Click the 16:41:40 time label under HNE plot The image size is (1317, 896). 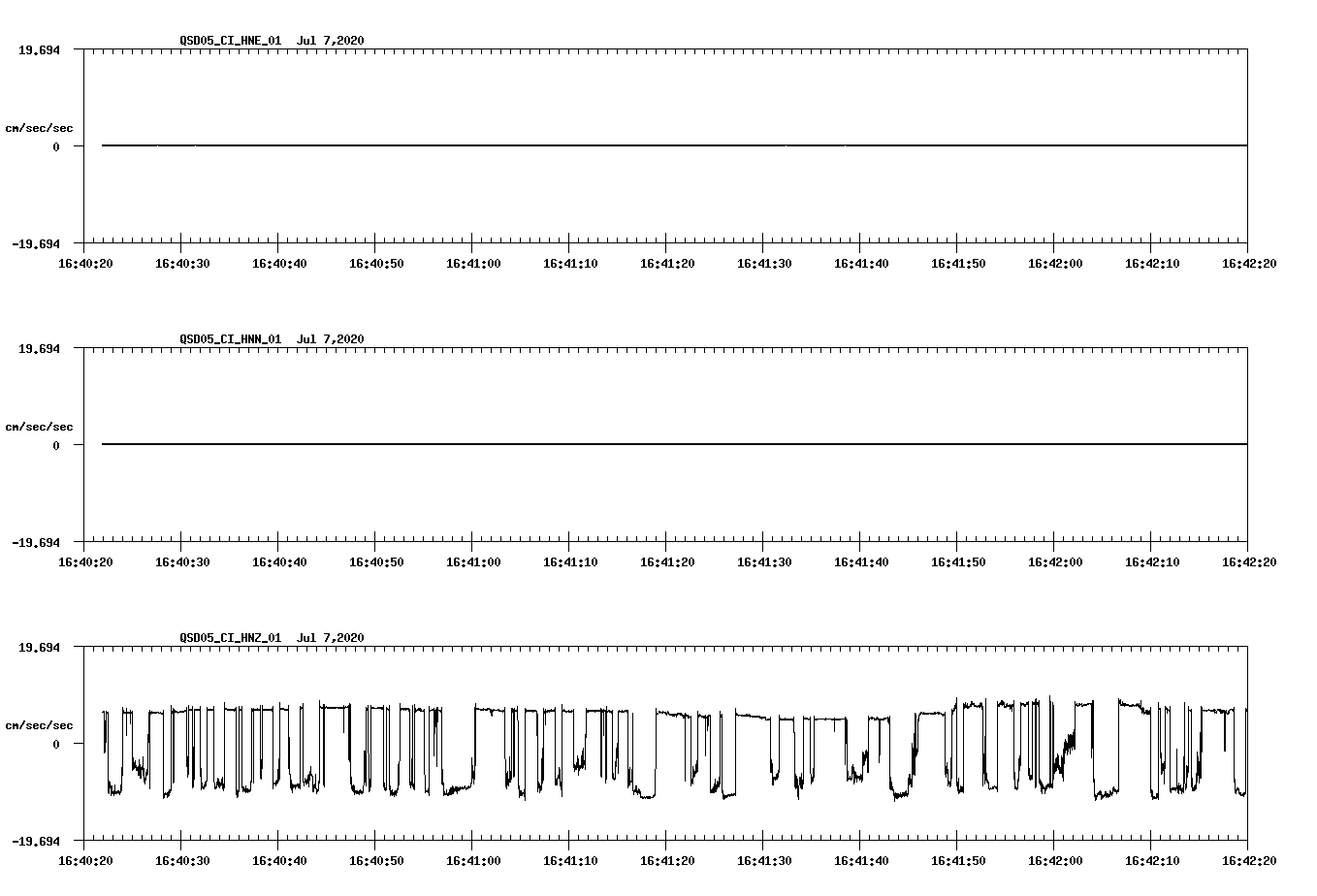(861, 264)
